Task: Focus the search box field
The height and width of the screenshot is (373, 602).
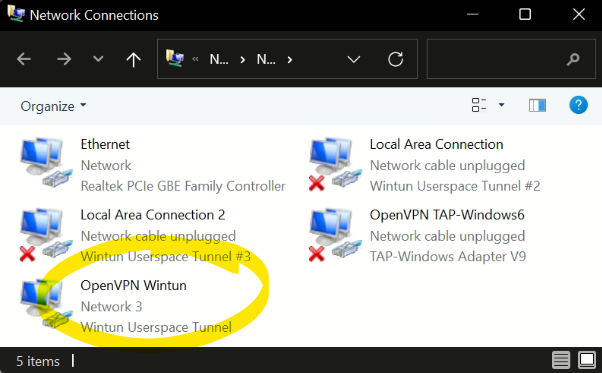Action: pyautogui.click(x=511, y=59)
